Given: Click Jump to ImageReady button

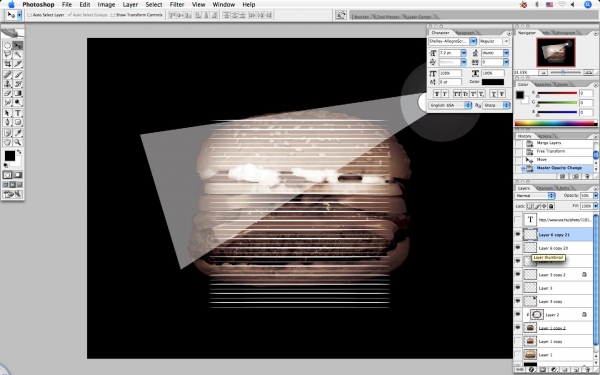Looking at the screenshot, I should pyautogui.click(x=13, y=194).
